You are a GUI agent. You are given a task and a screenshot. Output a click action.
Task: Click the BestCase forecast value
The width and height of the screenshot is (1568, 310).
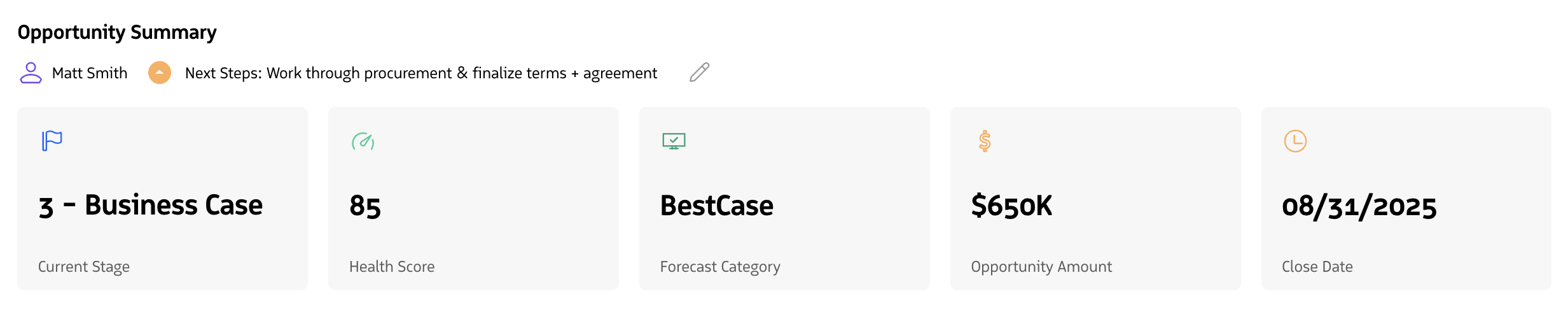pos(717,206)
